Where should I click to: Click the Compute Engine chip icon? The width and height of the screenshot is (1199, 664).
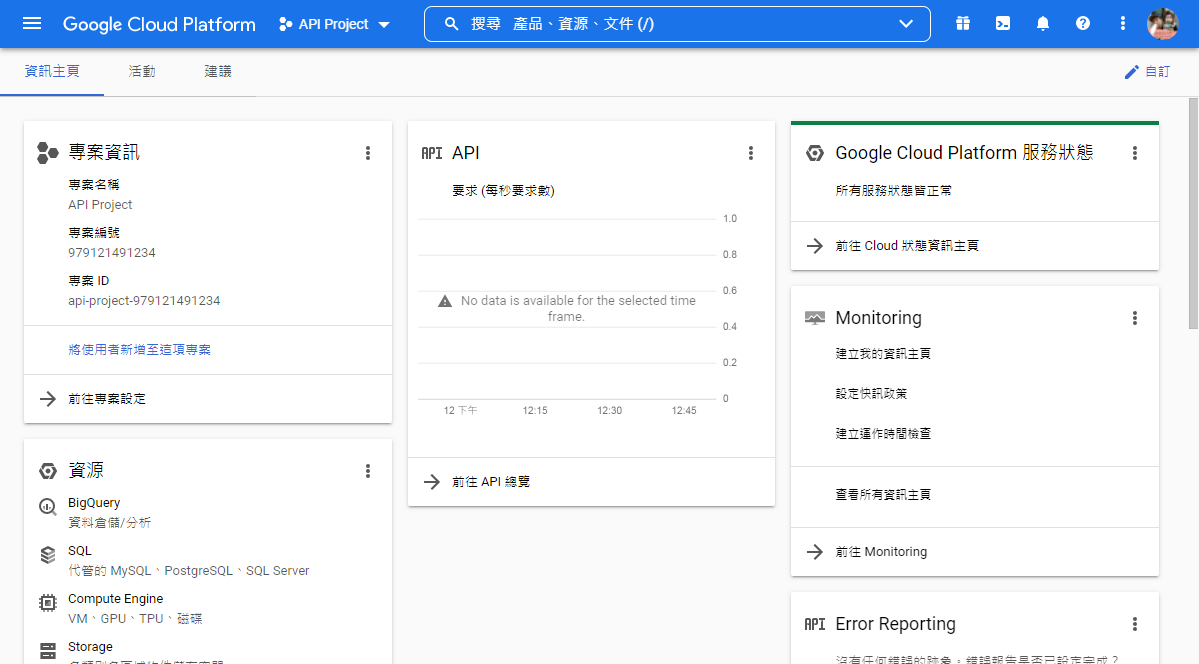click(x=47, y=603)
